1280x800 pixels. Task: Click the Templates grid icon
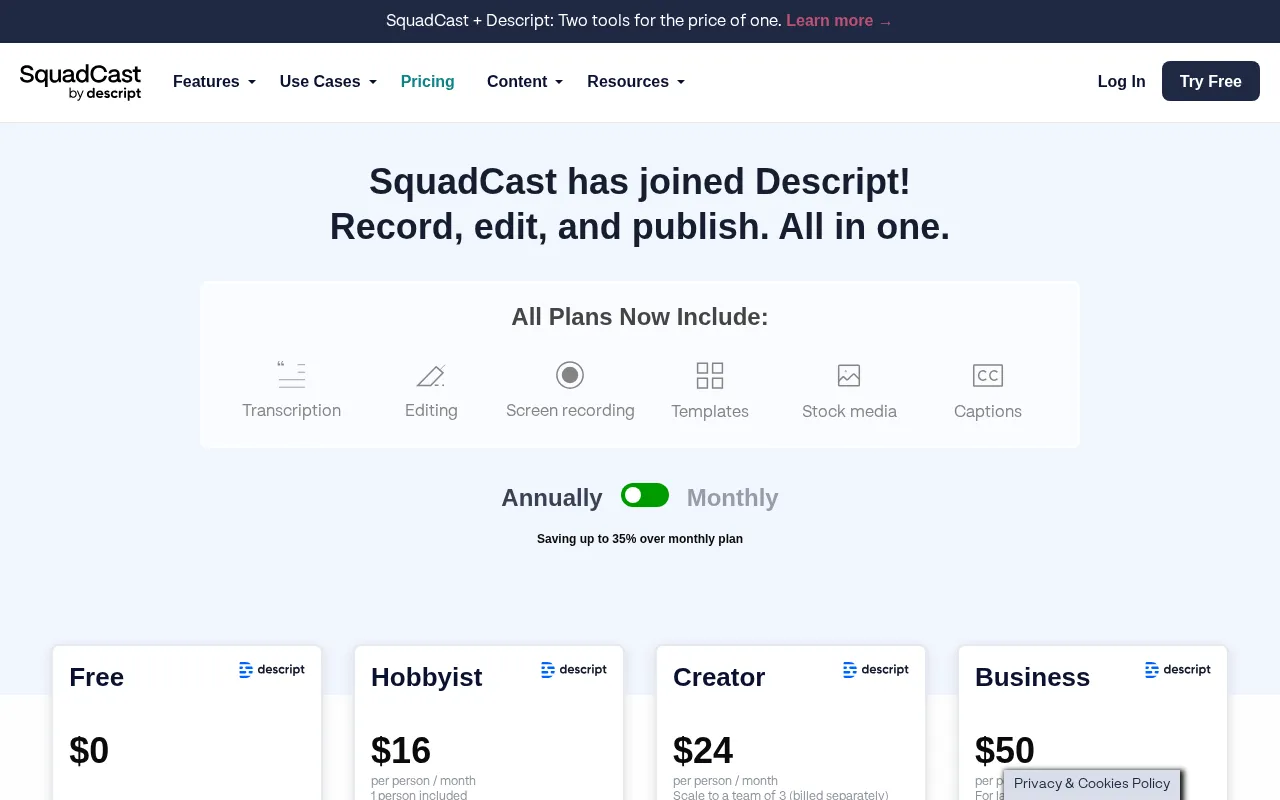(710, 376)
